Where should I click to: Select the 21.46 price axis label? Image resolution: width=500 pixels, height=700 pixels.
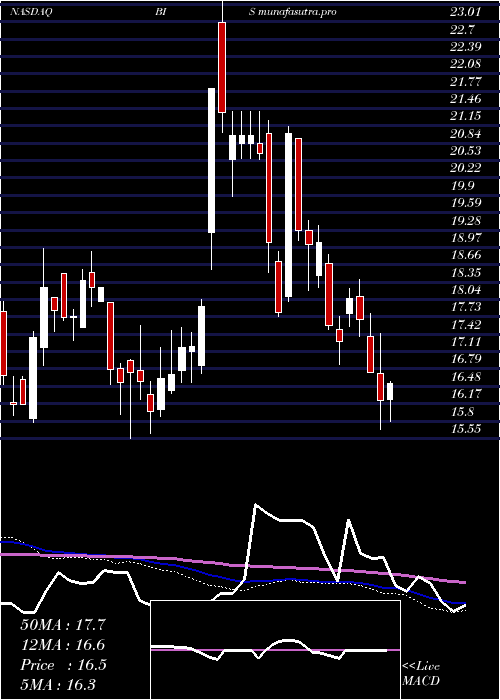pos(466,99)
